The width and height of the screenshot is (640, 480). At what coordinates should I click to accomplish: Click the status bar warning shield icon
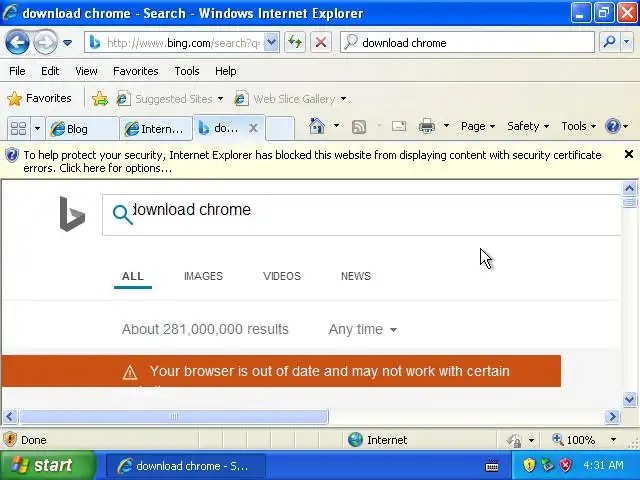pyautogui.click(x=10, y=440)
